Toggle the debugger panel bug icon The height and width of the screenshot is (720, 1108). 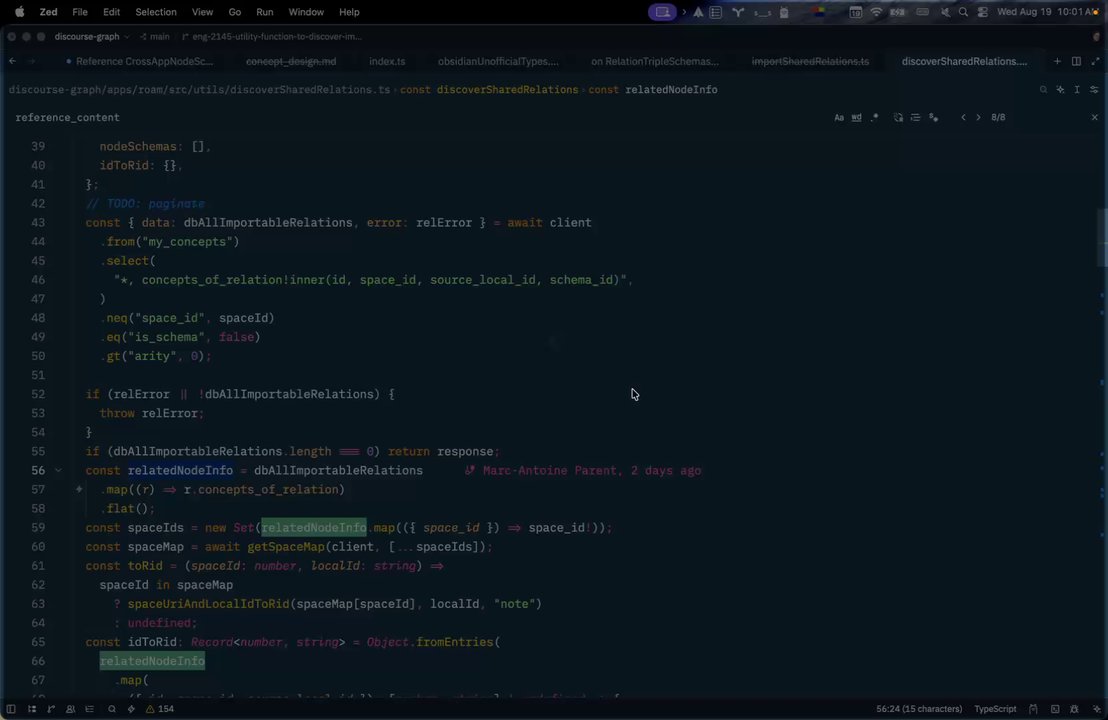[x=1074, y=709]
